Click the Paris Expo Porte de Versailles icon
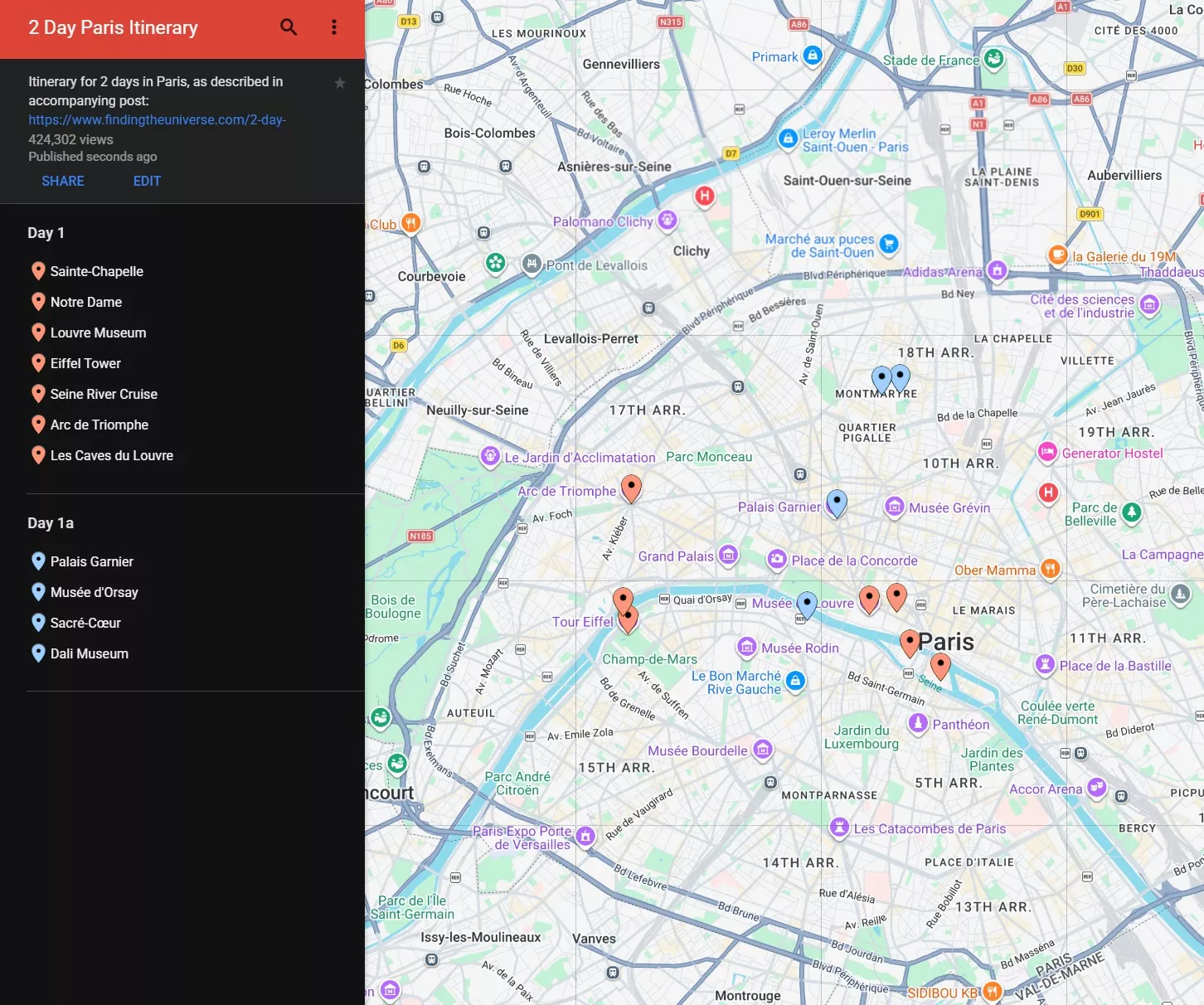1204x1005 pixels. coord(585,836)
